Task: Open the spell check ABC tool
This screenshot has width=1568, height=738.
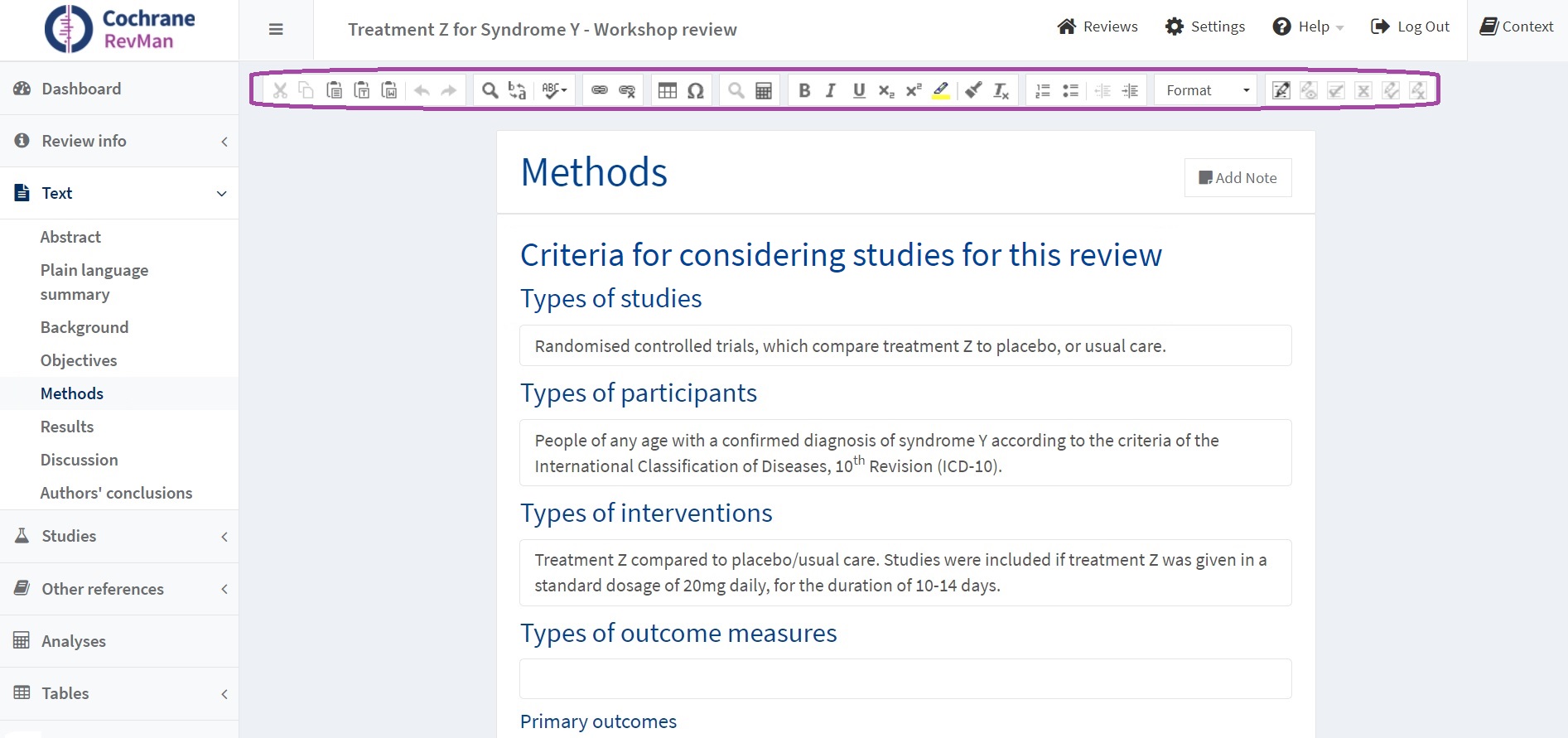Action: click(553, 90)
